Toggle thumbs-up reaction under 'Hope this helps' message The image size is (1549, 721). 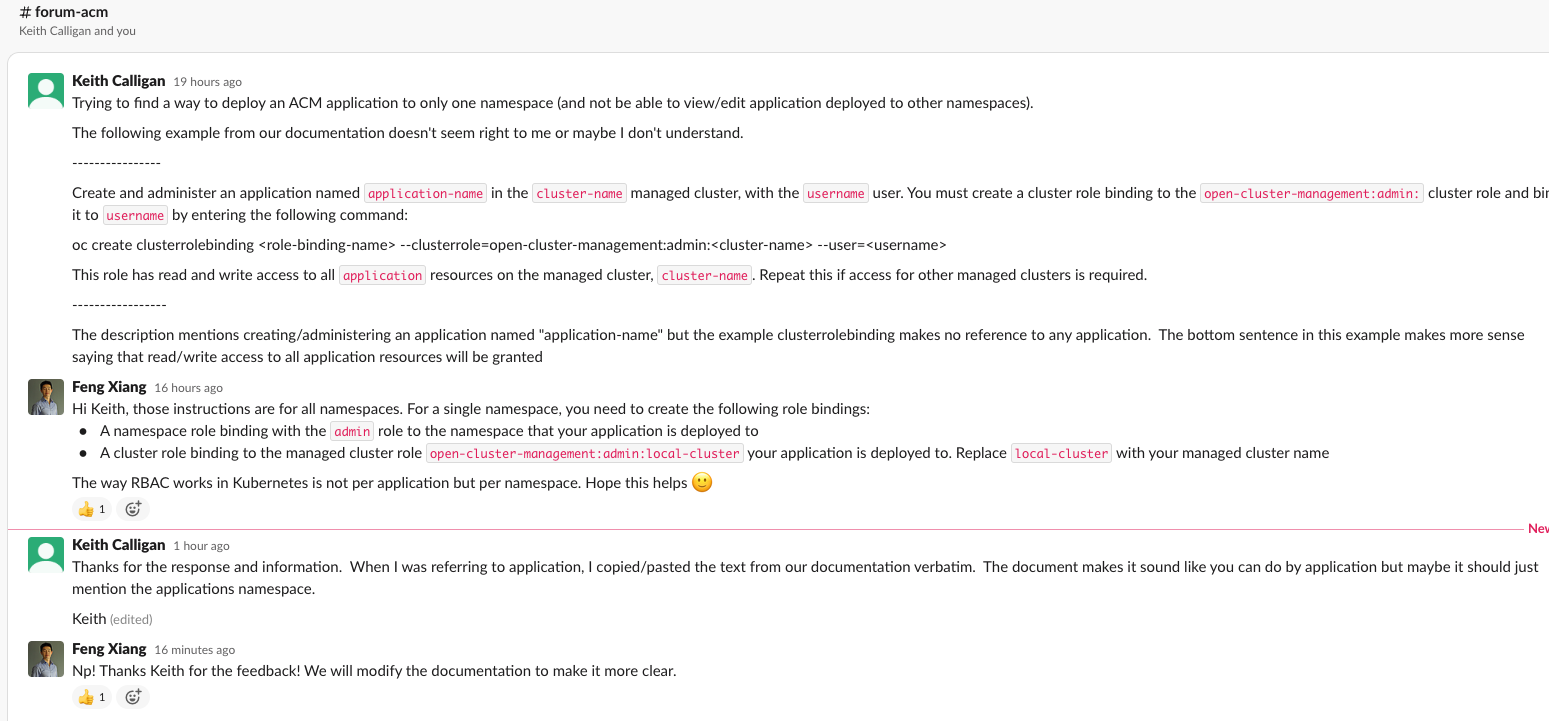[x=91, y=509]
